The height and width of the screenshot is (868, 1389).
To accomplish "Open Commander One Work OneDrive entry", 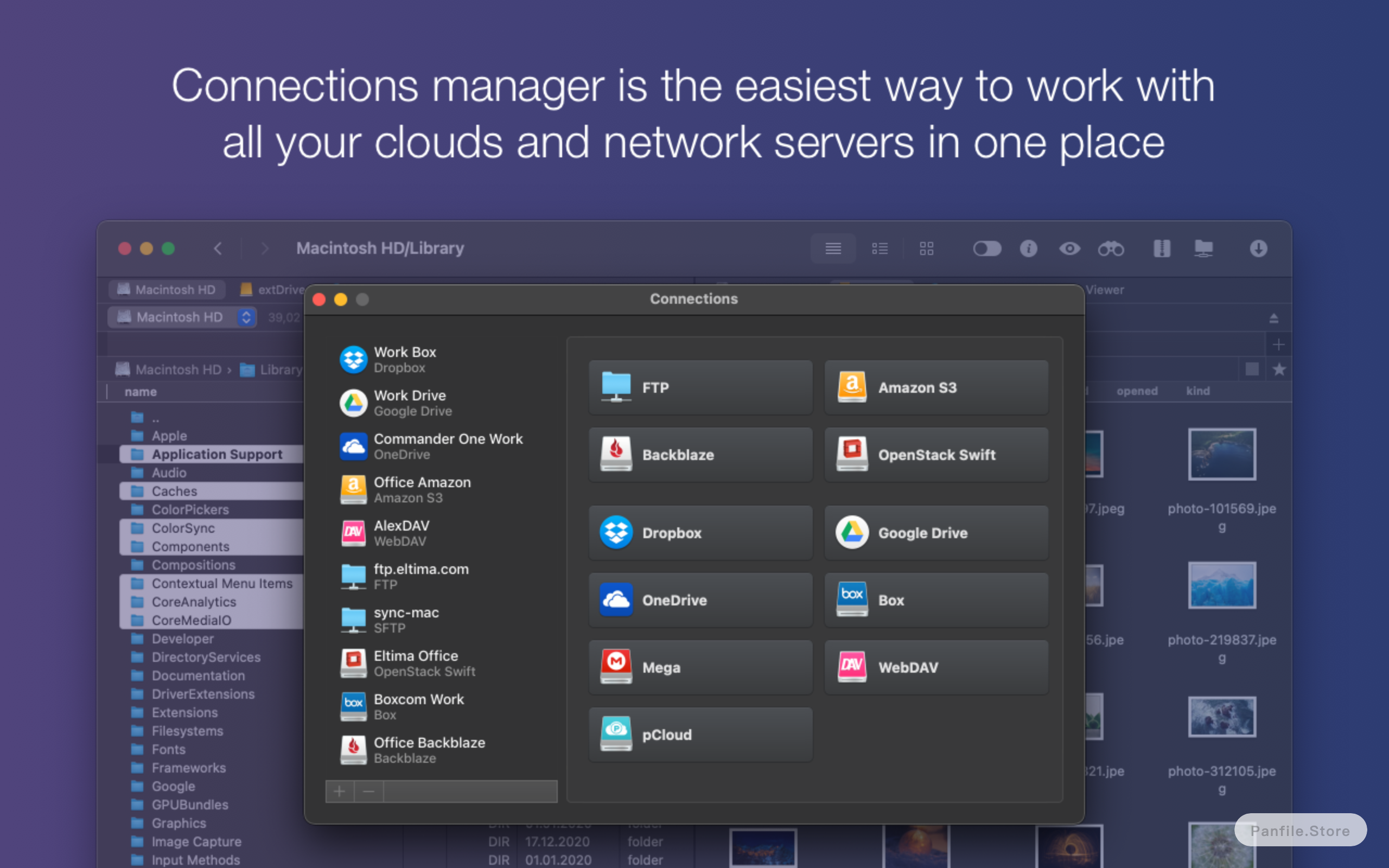I will tap(441, 446).
